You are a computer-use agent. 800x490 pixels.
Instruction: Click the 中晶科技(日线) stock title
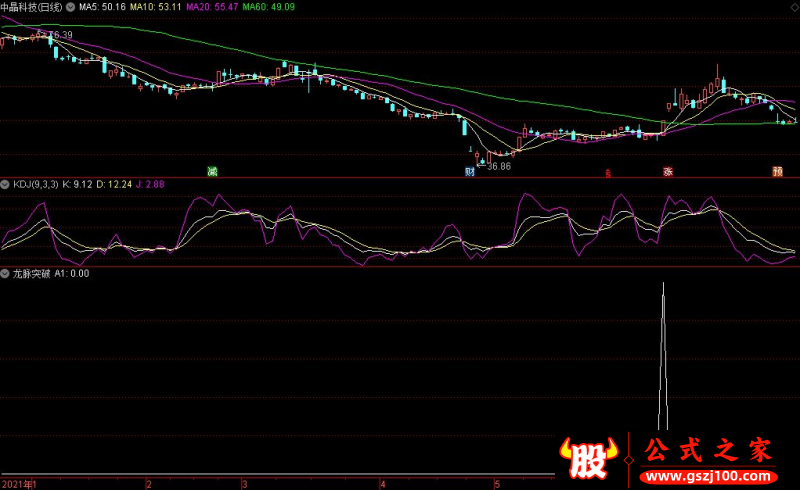[31, 7]
